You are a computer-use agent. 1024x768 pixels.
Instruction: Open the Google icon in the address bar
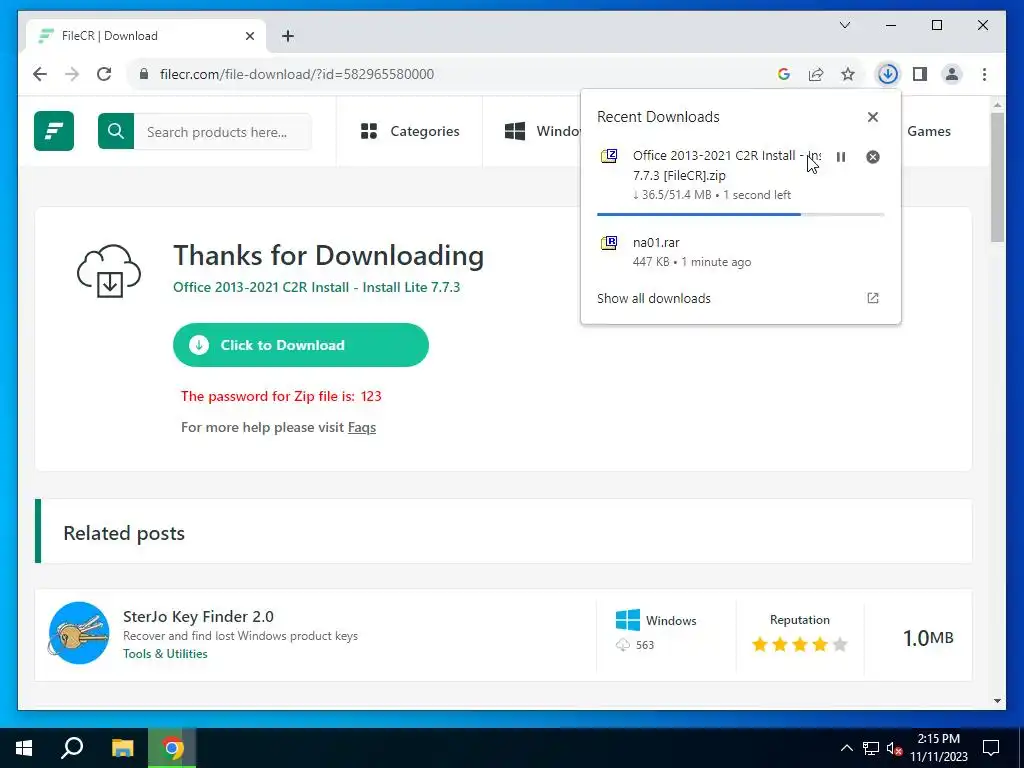pos(784,74)
